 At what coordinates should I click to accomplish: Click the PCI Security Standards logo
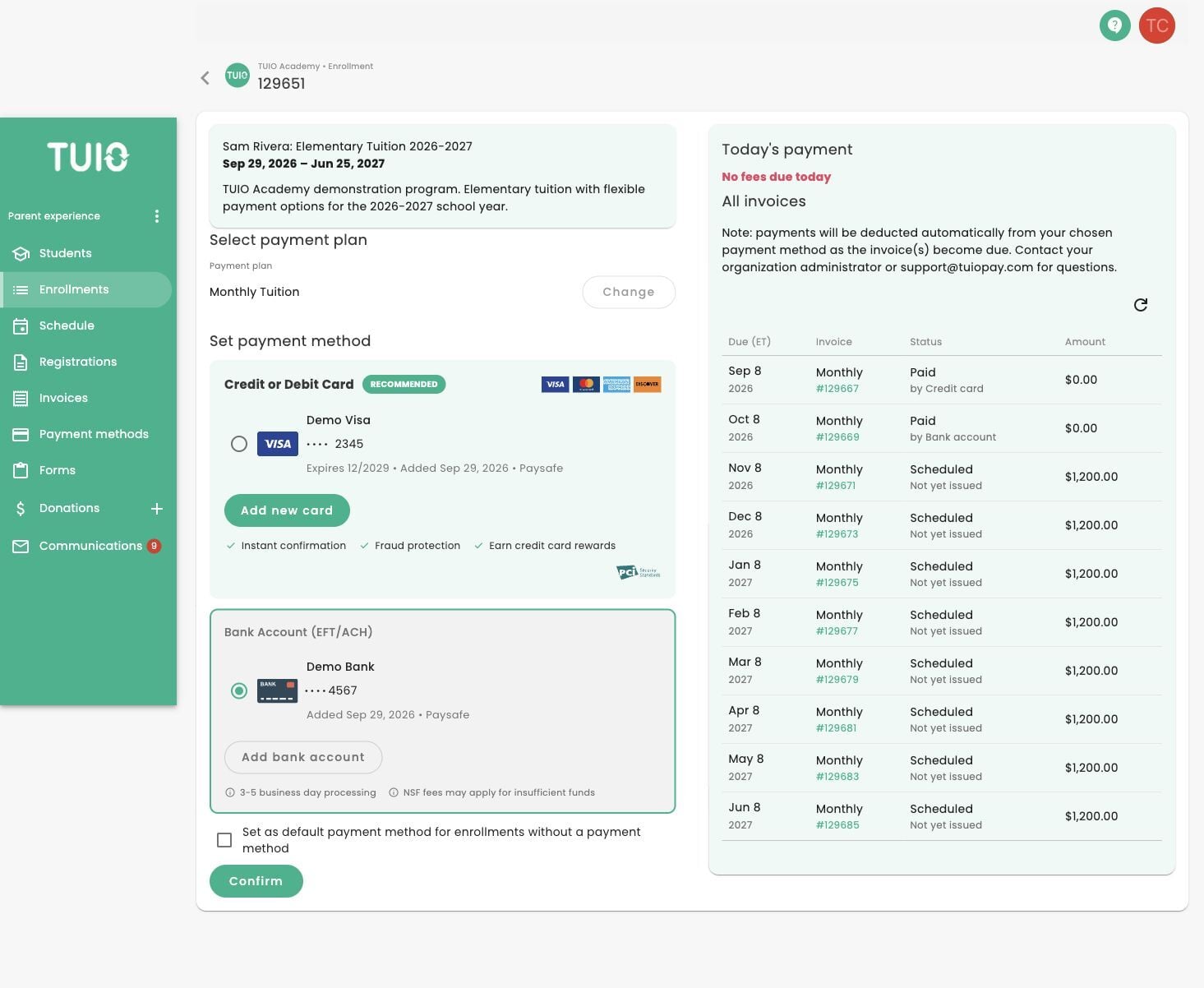(639, 572)
